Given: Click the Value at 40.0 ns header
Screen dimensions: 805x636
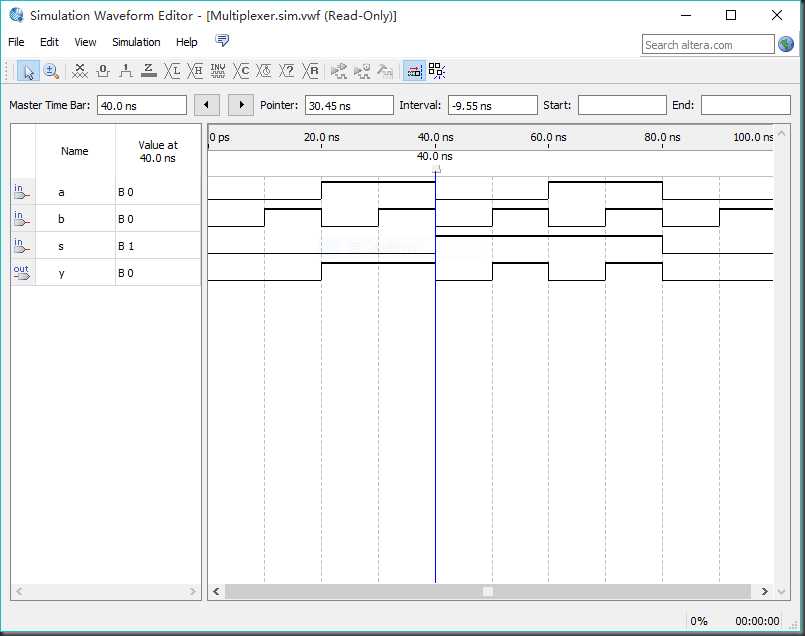Looking at the screenshot, I should coord(158,151).
